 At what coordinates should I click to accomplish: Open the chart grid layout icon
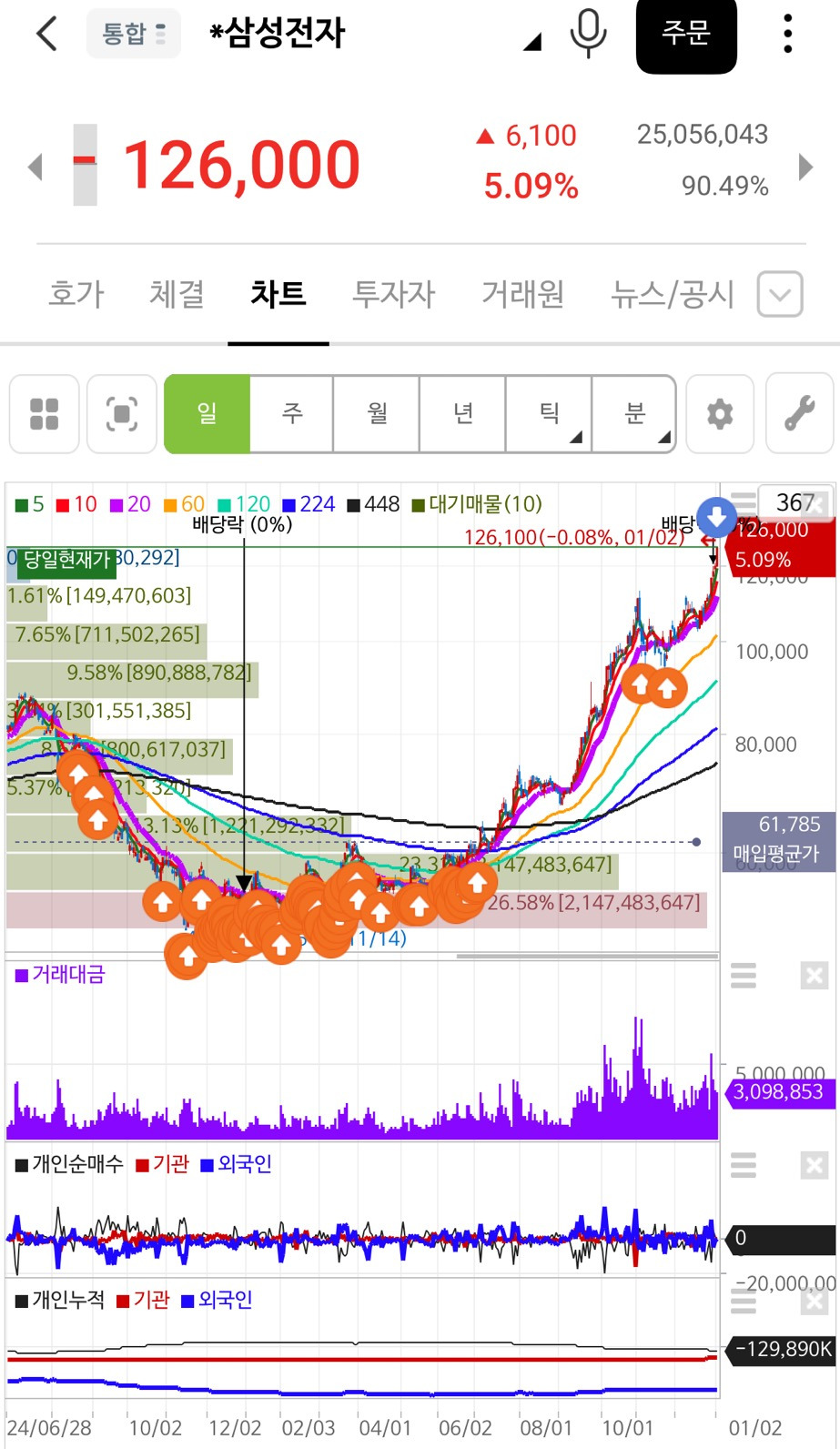pos(45,413)
